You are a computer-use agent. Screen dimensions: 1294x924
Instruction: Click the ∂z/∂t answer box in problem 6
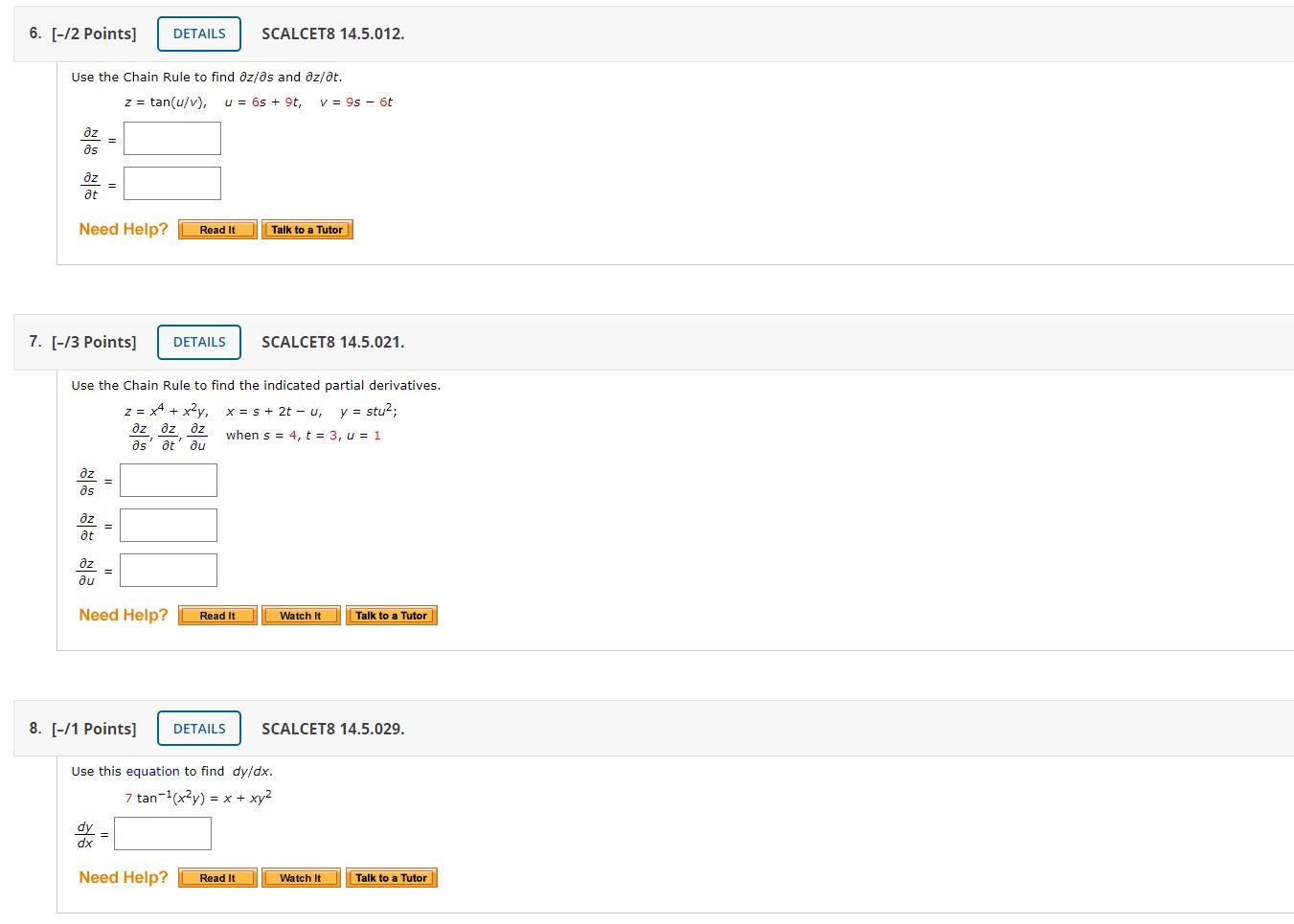tap(171, 183)
